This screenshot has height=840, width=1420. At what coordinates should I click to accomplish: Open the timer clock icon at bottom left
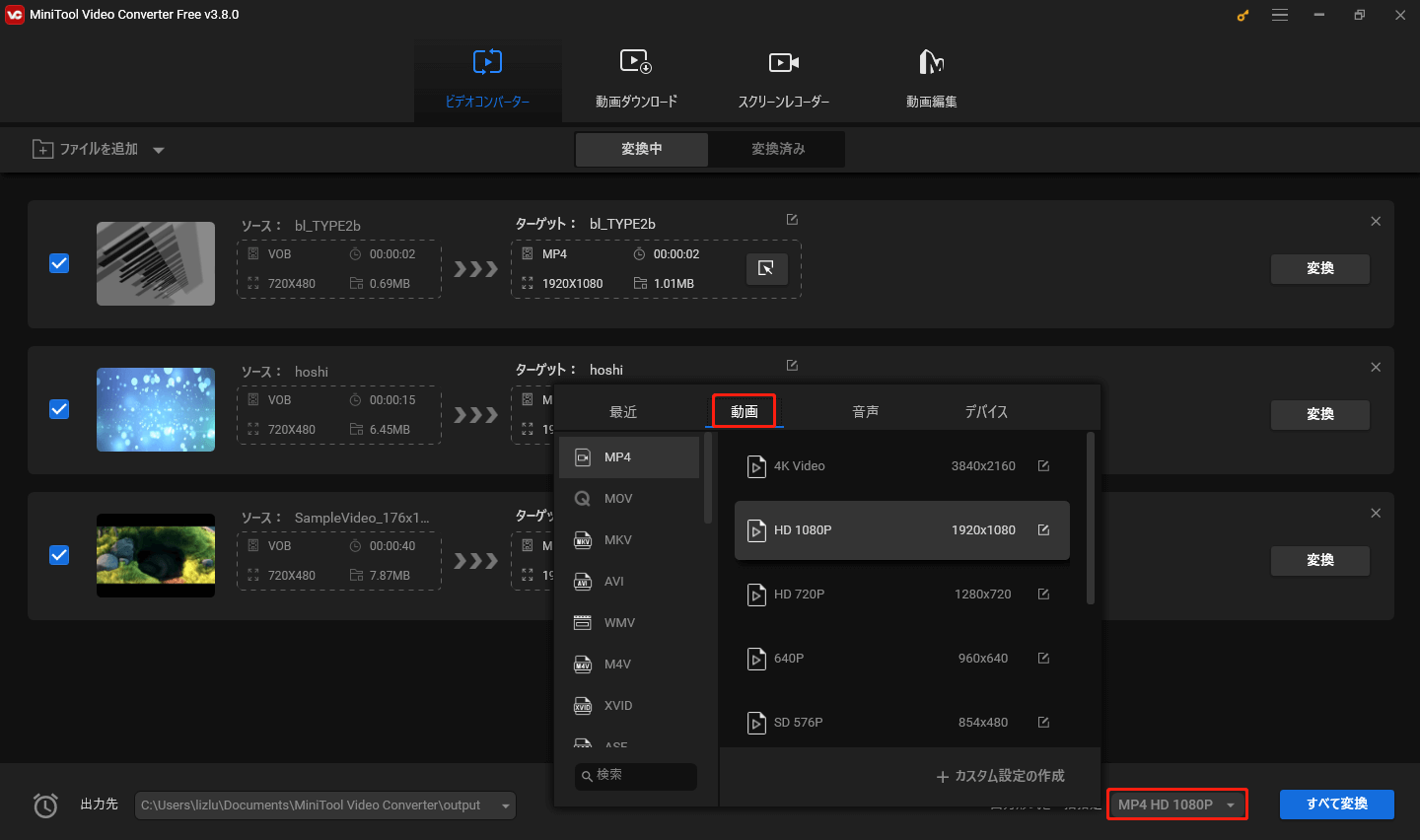tap(45, 805)
